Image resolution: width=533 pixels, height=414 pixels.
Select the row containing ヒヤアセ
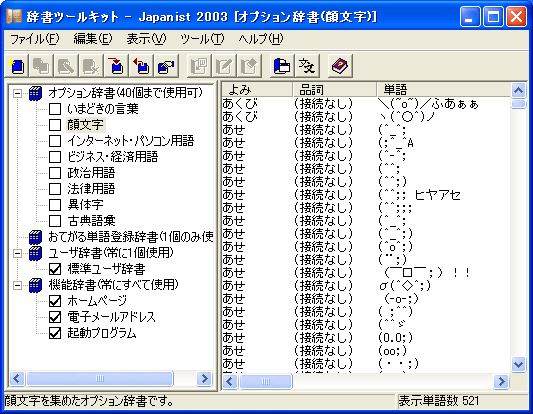point(366,195)
